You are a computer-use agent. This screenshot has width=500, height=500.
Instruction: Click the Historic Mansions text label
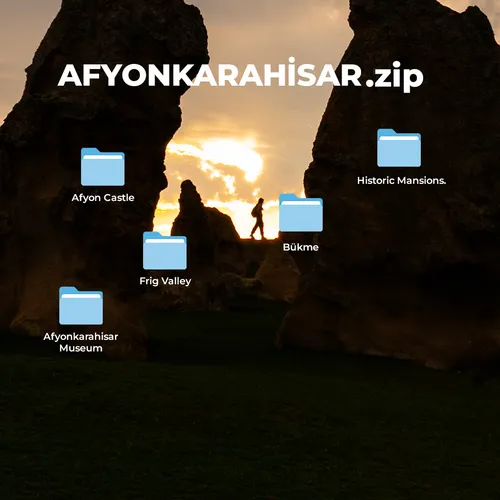(401, 181)
